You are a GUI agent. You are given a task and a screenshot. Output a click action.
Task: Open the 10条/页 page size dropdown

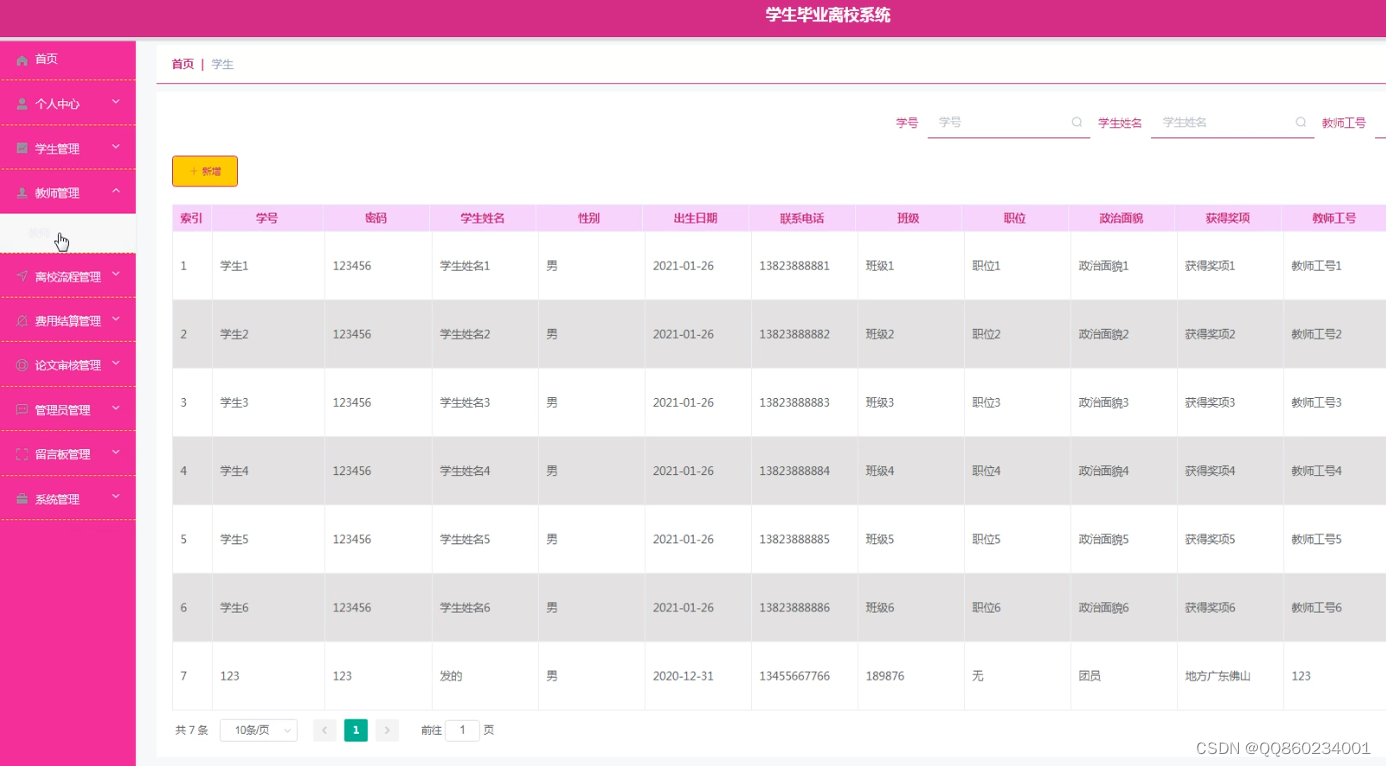pos(259,730)
